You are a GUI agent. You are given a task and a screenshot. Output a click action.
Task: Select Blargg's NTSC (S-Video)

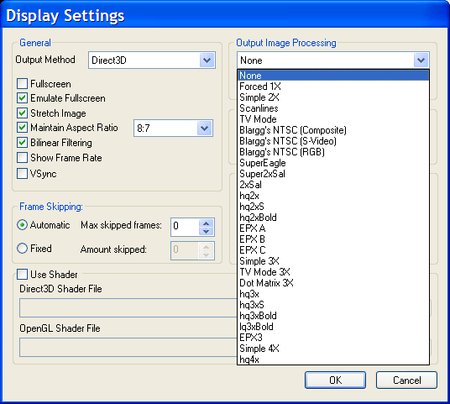pos(333,141)
